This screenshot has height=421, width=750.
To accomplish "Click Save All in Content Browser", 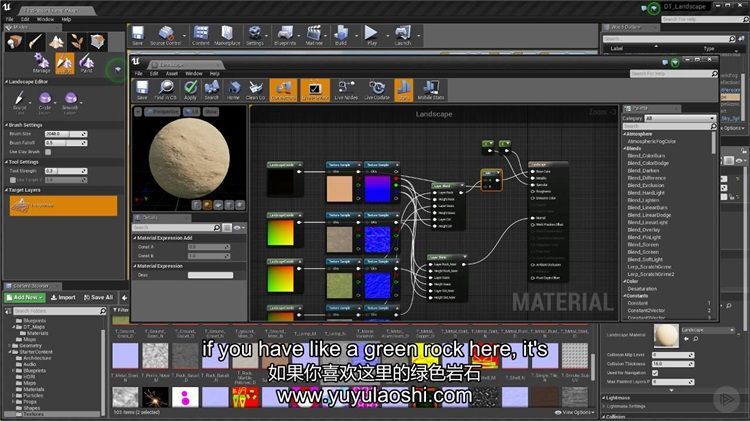I will (x=99, y=298).
